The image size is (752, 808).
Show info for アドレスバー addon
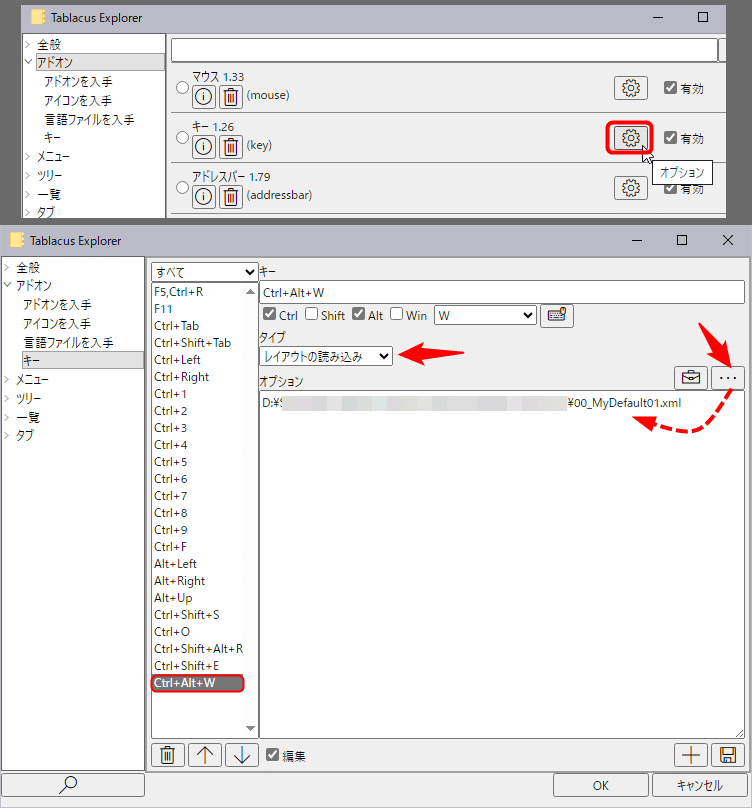tap(204, 197)
